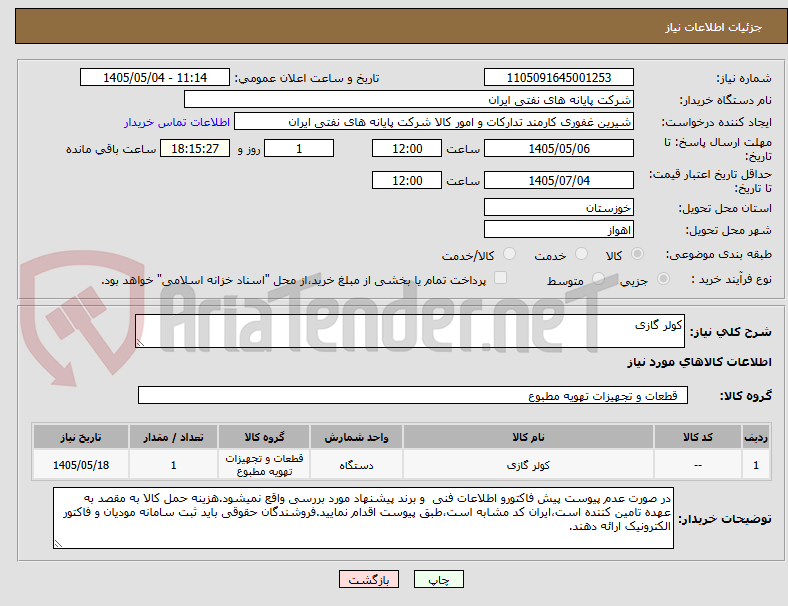The image size is (788, 606).
Task: Click the need date cell 1405/05/18
Action: pyautogui.click(x=81, y=465)
